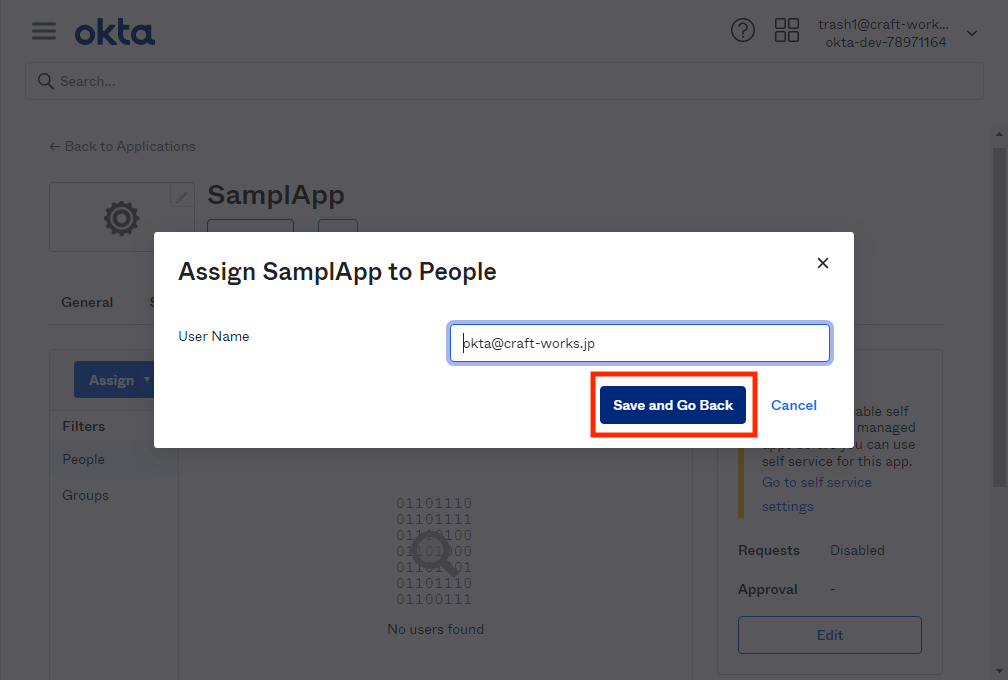The width and height of the screenshot is (1008, 680).
Task: Click the Requests Disabled value
Action: (x=857, y=550)
